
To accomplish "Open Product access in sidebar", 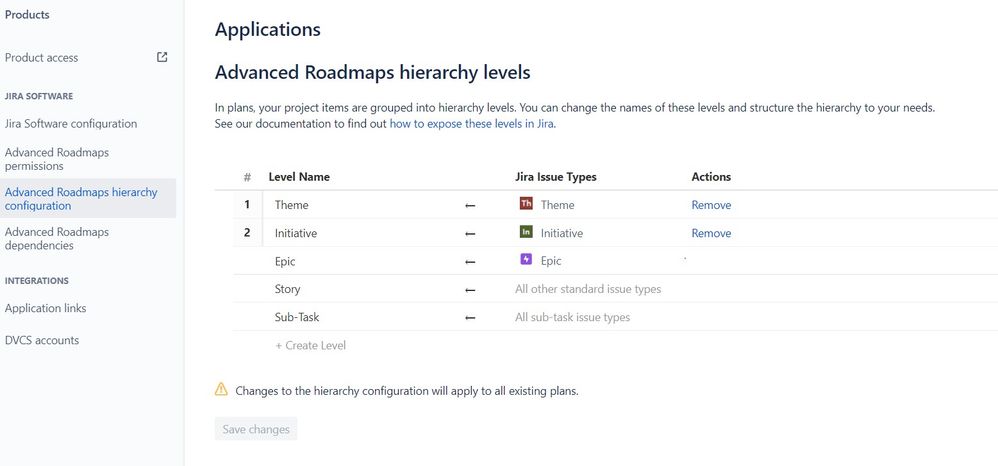I will click(41, 57).
